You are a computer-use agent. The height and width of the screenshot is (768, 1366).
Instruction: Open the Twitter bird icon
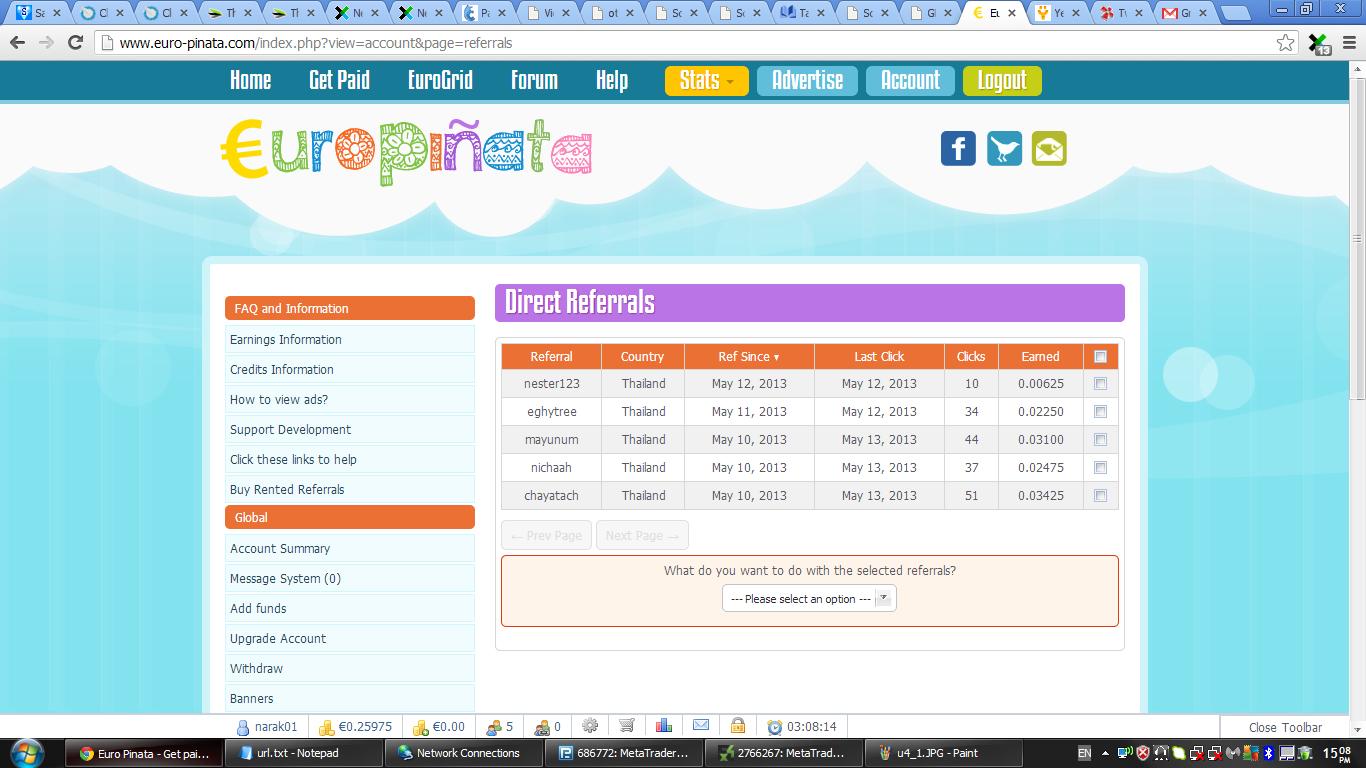coord(1004,148)
